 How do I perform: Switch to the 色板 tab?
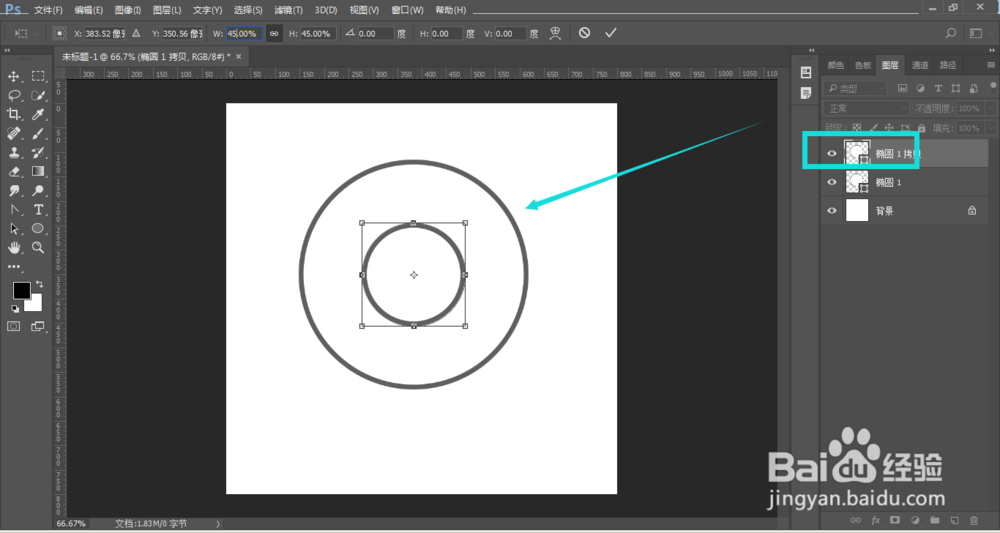863,65
